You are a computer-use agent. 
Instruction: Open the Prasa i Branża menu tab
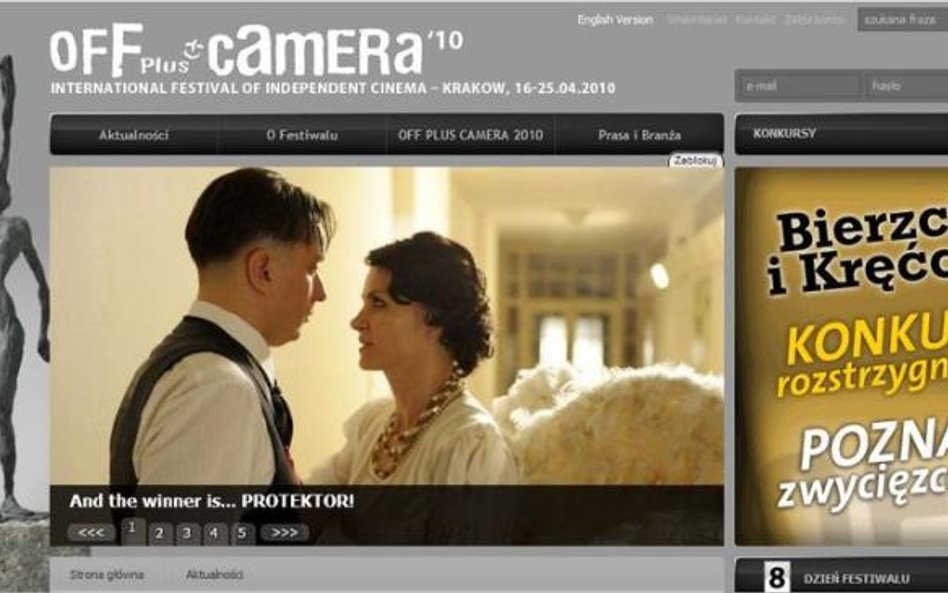pos(639,135)
